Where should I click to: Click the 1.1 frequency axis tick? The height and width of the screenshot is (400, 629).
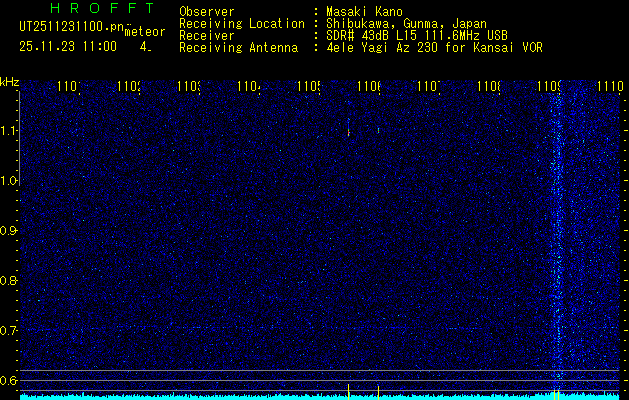coord(9,131)
